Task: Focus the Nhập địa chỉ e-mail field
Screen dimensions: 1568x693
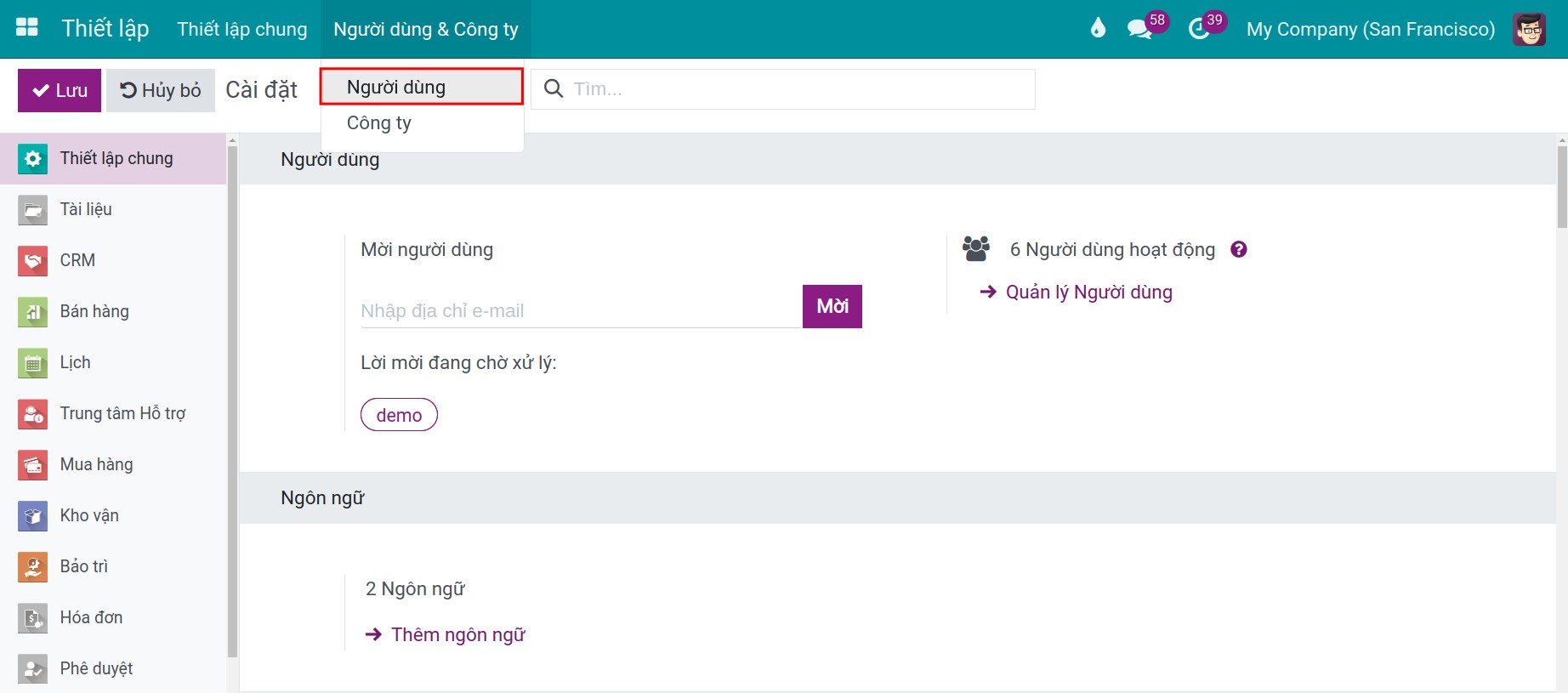Action: click(x=582, y=310)
